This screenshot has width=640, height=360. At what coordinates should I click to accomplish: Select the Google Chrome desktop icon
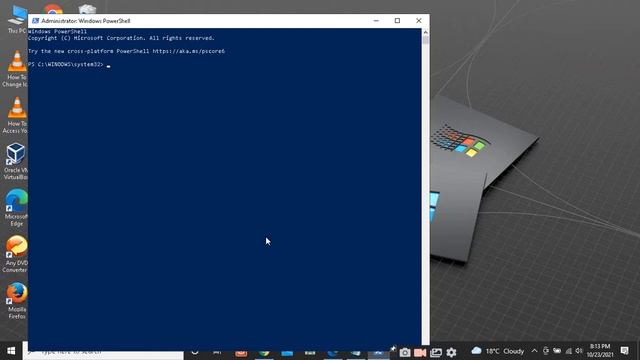[x=53, y=9]
